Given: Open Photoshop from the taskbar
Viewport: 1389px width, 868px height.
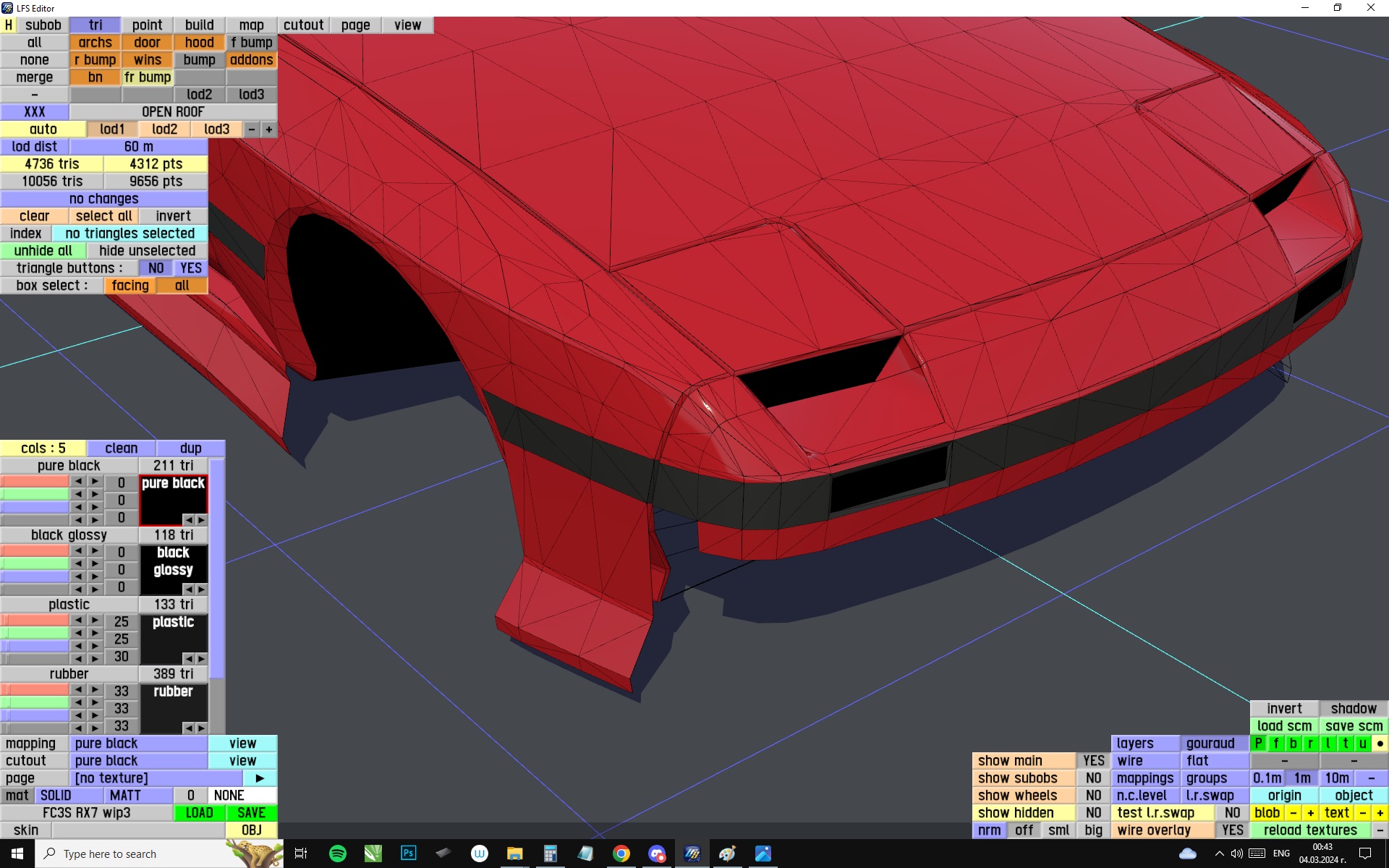Looking at the screenshot, I should 408,854.
